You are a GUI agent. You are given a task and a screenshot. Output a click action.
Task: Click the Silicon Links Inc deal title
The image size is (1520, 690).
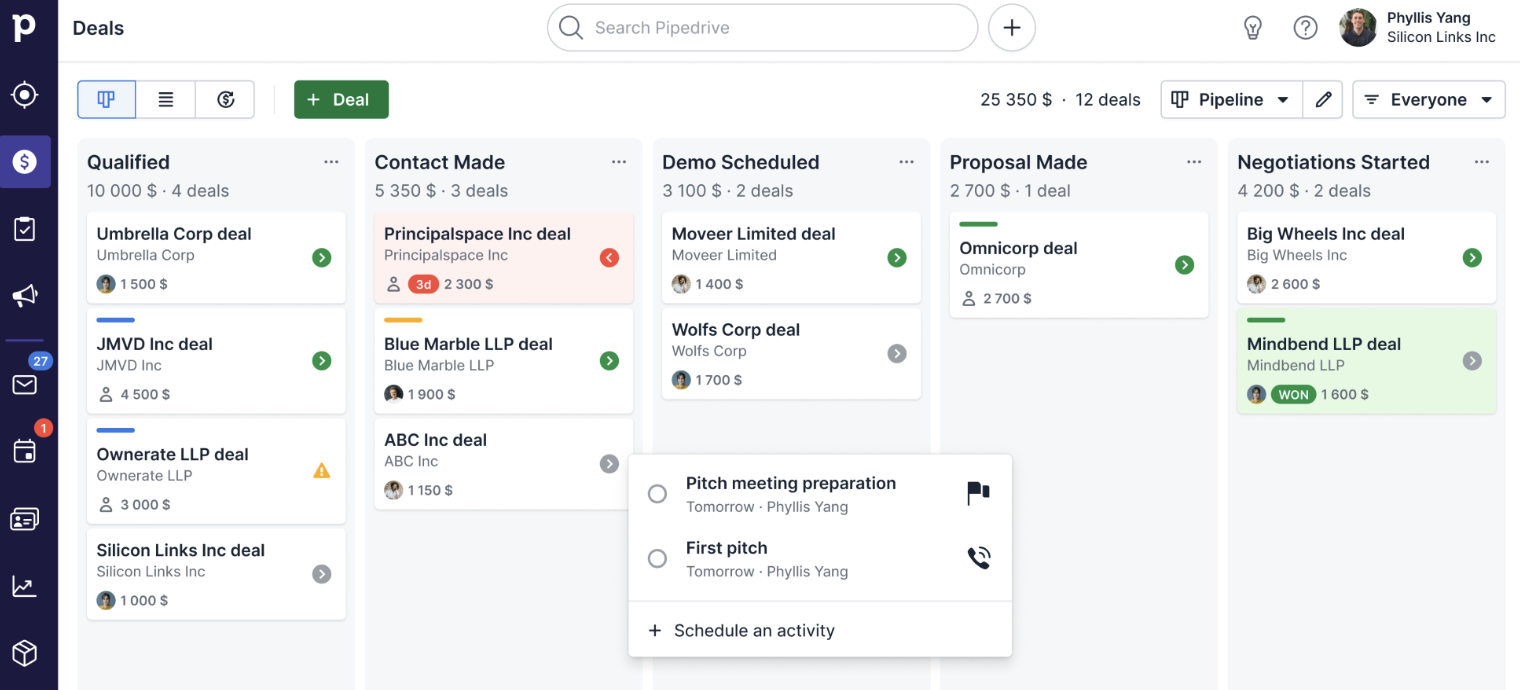(181, 550)
